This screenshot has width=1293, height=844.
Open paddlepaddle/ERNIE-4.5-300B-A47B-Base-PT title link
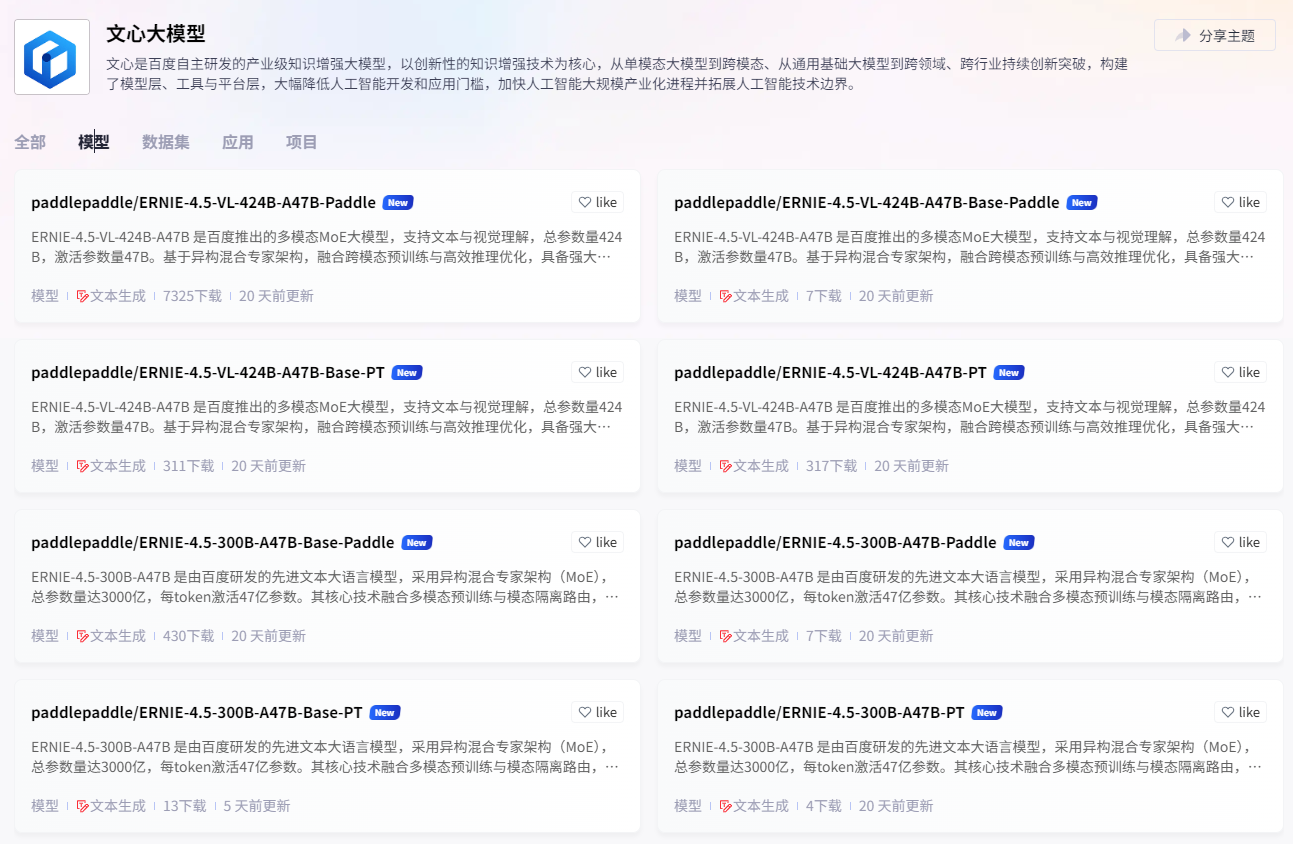click(197, 712)
